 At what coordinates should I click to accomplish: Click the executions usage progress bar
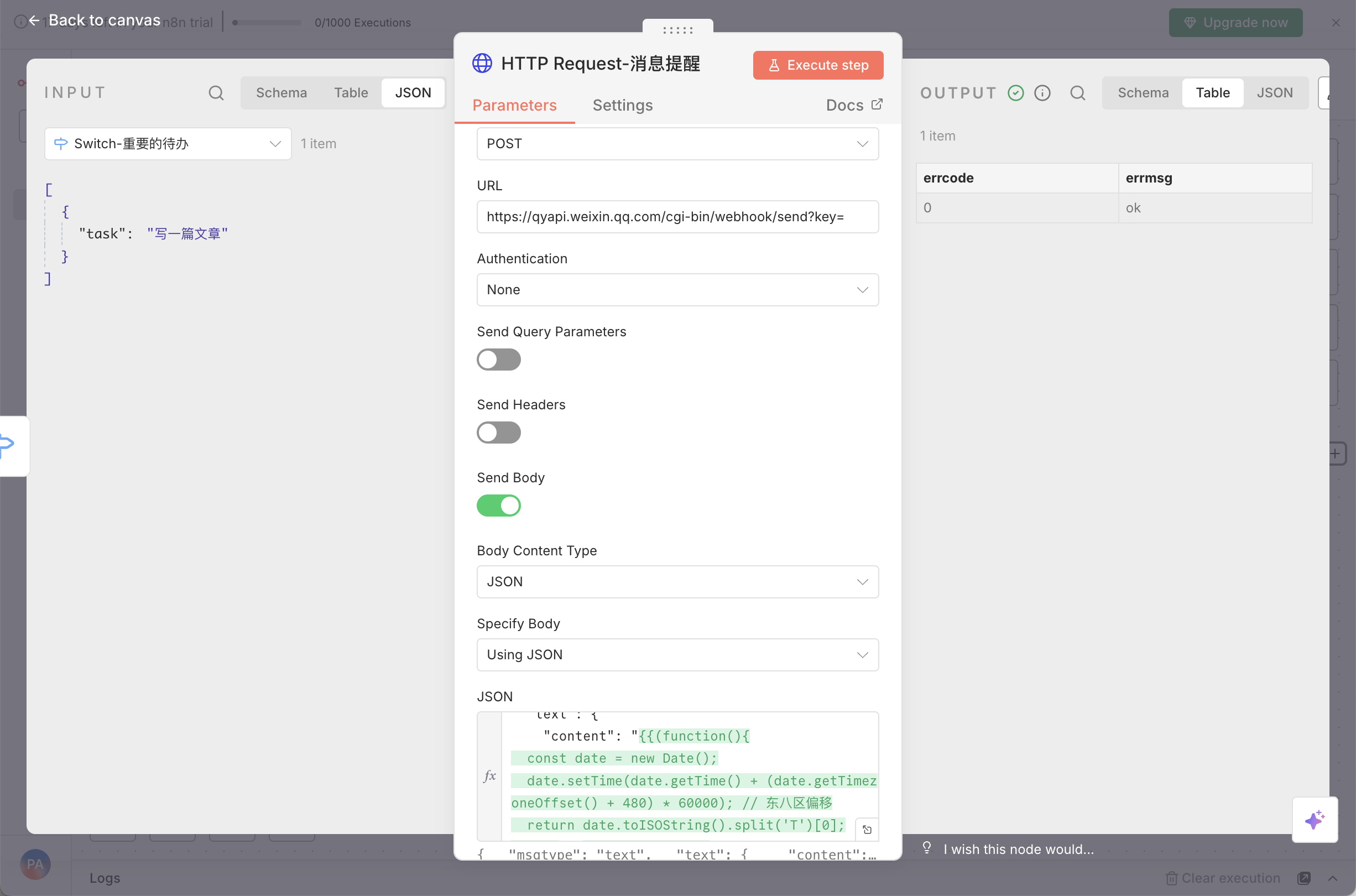point(267,23)
